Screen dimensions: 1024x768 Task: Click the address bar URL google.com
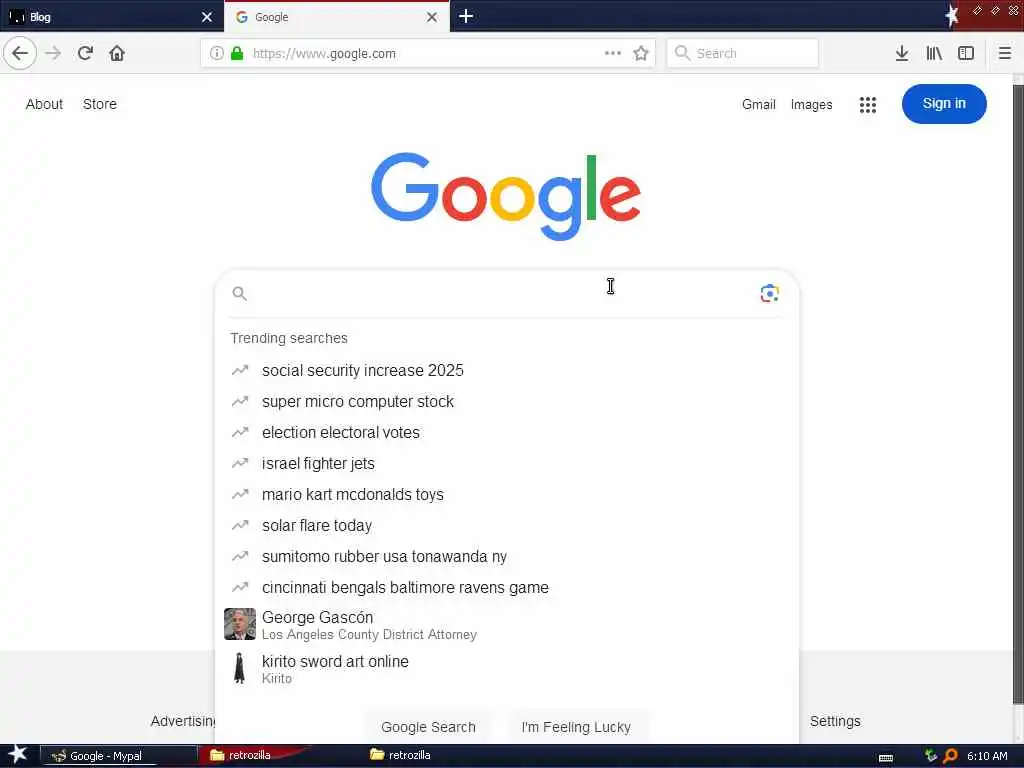[324, 54]
